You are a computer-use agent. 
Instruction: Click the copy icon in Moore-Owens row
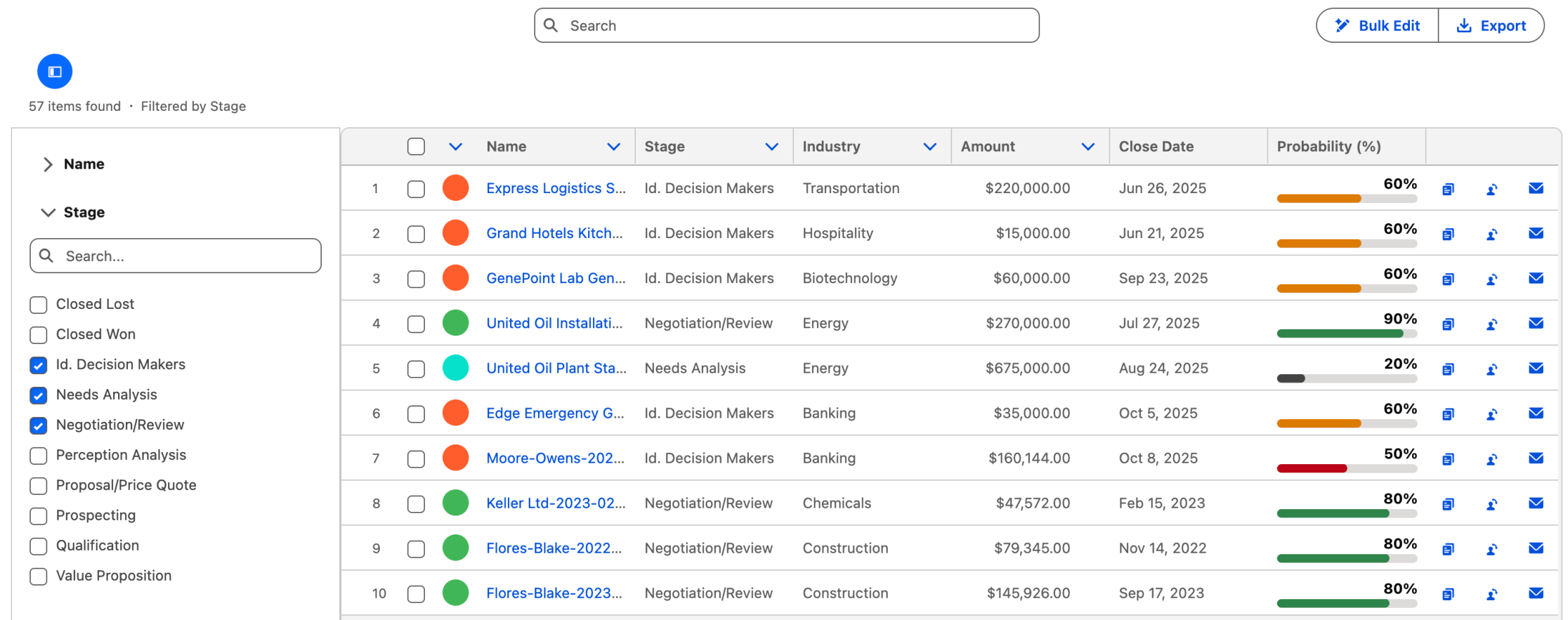(1448, 459)
